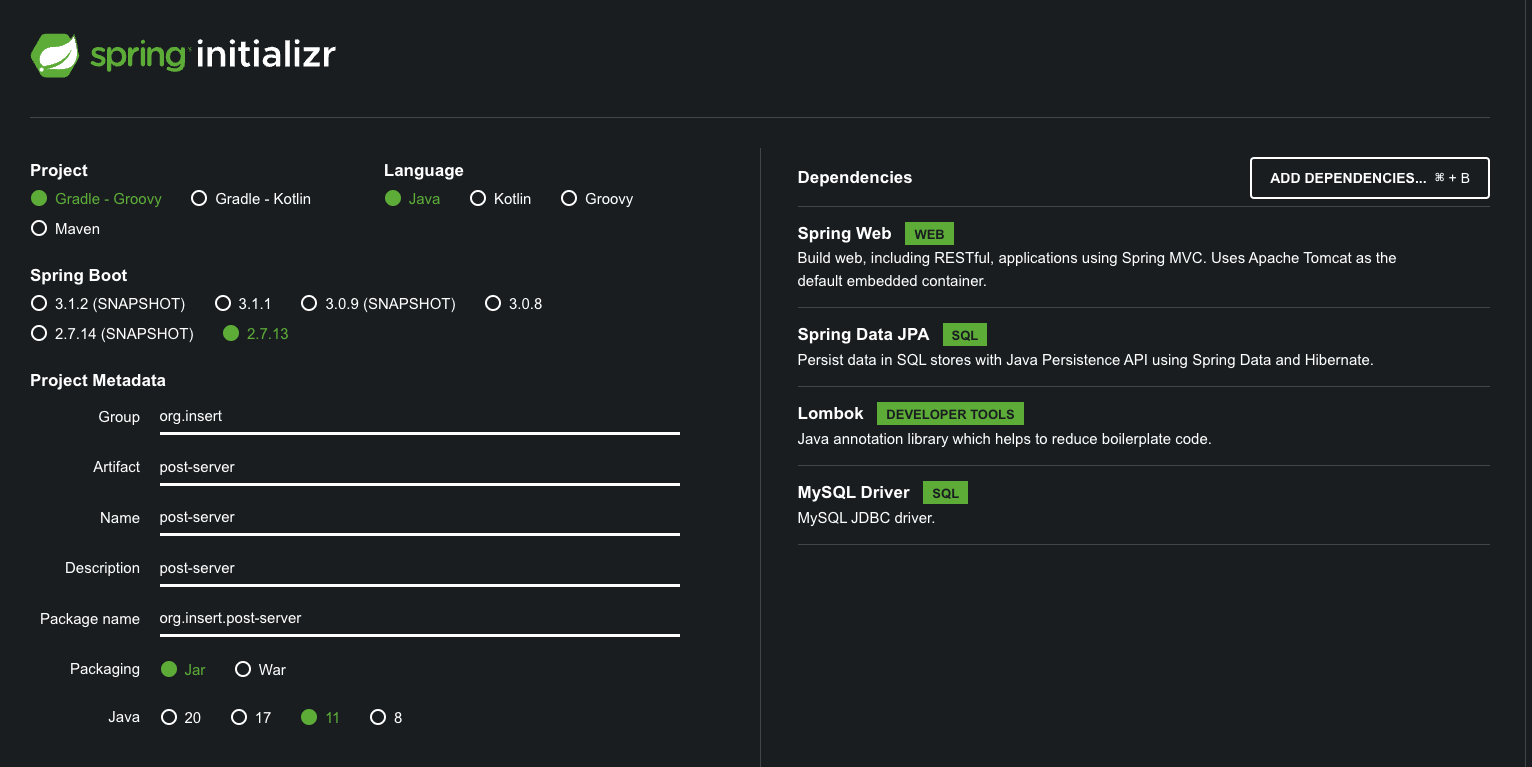
Task: Edit the Description input field
Action: [420, 568]
